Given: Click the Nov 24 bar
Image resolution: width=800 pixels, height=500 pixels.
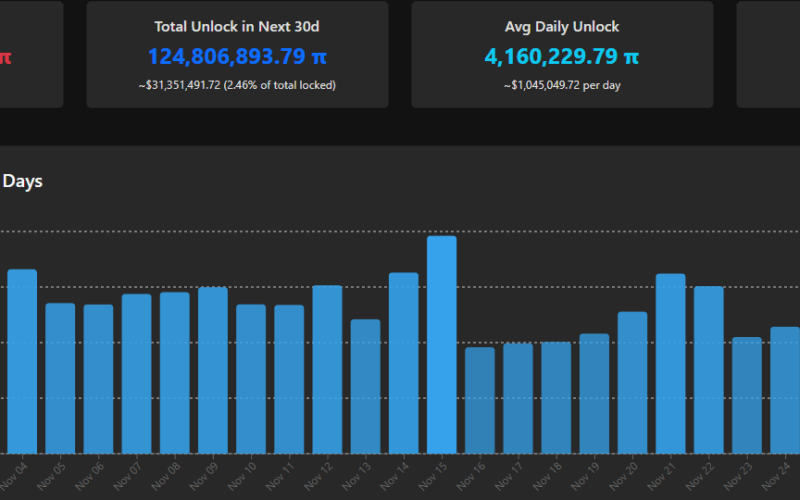Looking at the screenshot, I should click(x=784, y=390).
